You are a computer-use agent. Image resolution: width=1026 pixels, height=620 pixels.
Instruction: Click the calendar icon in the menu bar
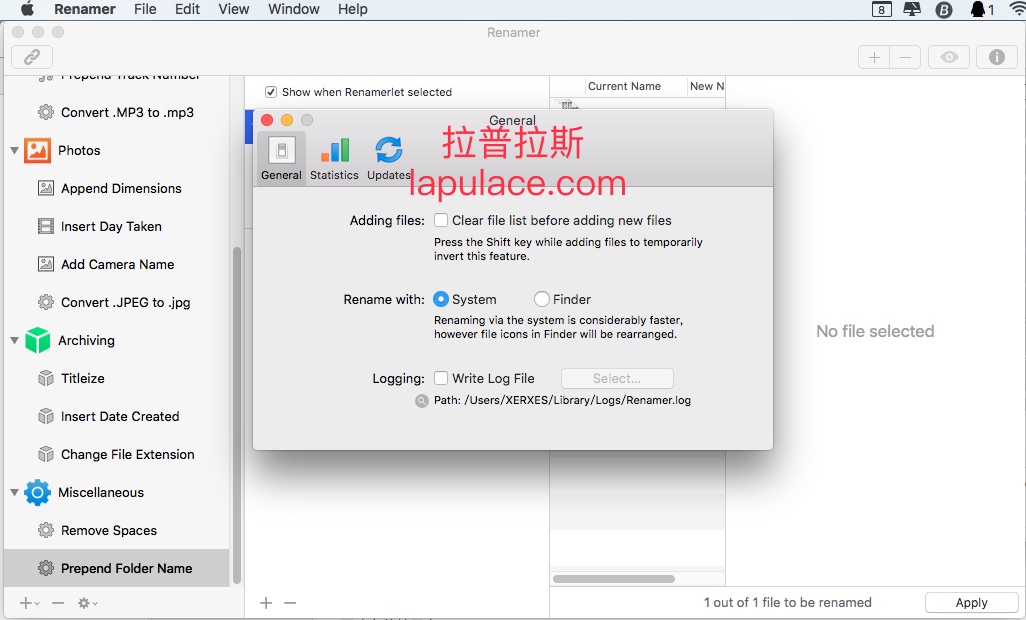pyautogui.click(x=881, y=9)
